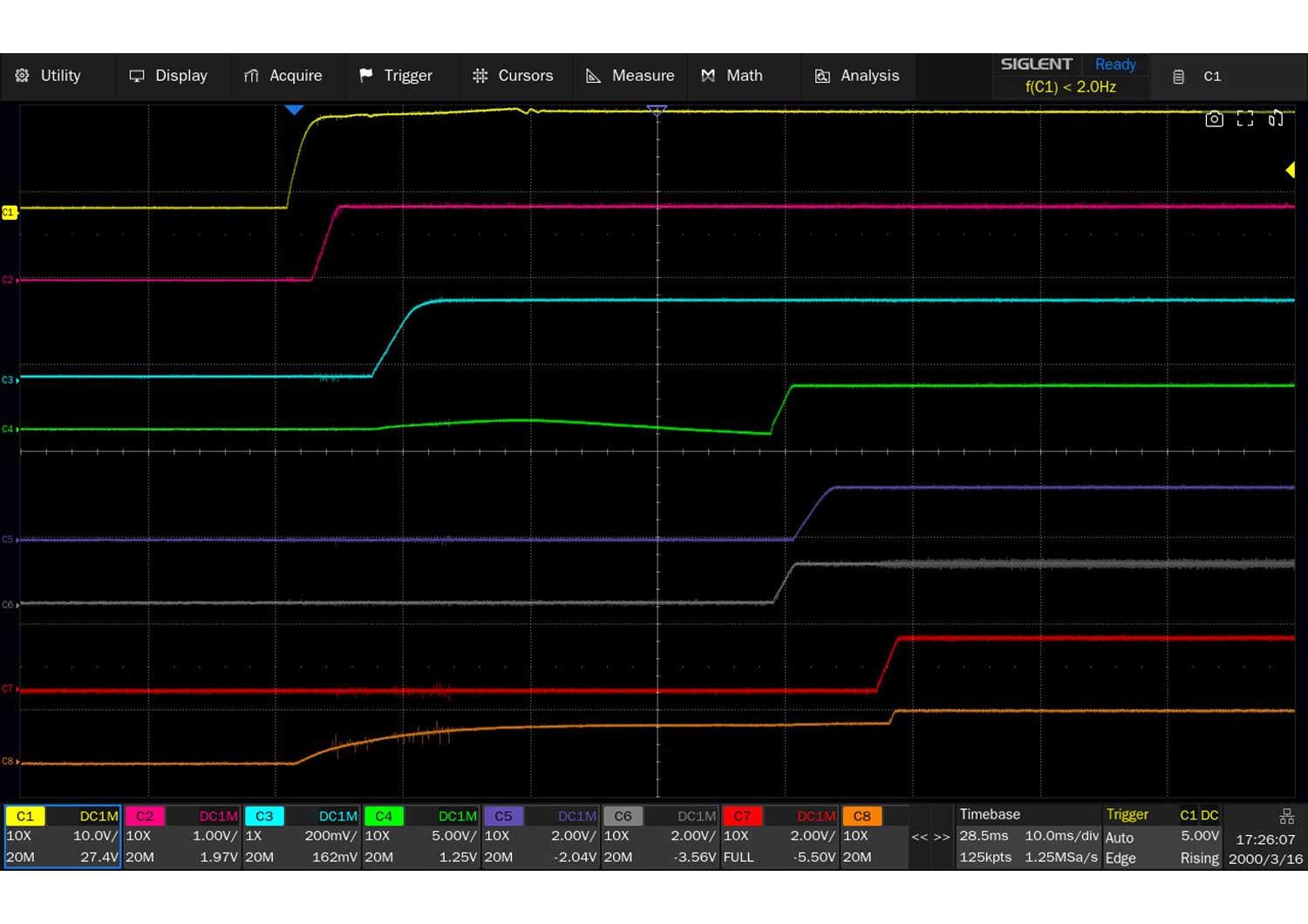Open the Cursors menu
Image resolution: width=1308 pixels, height=924 pixels.
coord(513,76)
